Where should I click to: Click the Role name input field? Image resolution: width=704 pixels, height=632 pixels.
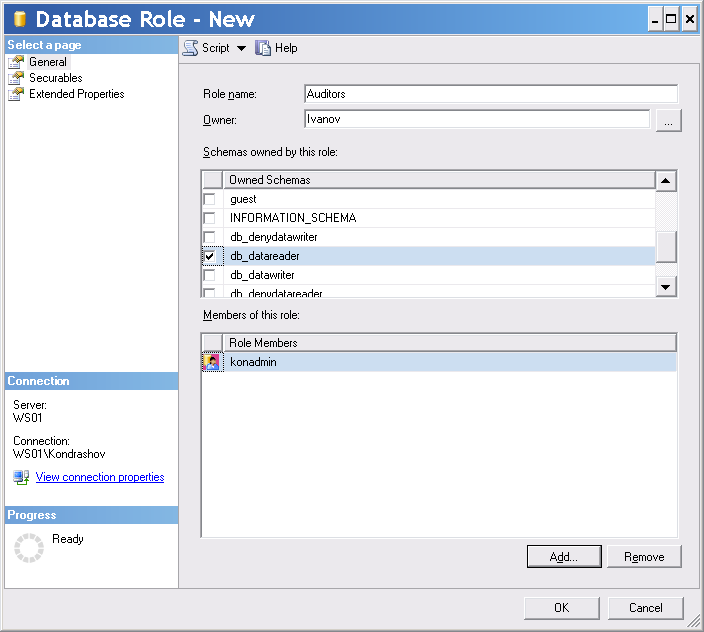point(491,94)
